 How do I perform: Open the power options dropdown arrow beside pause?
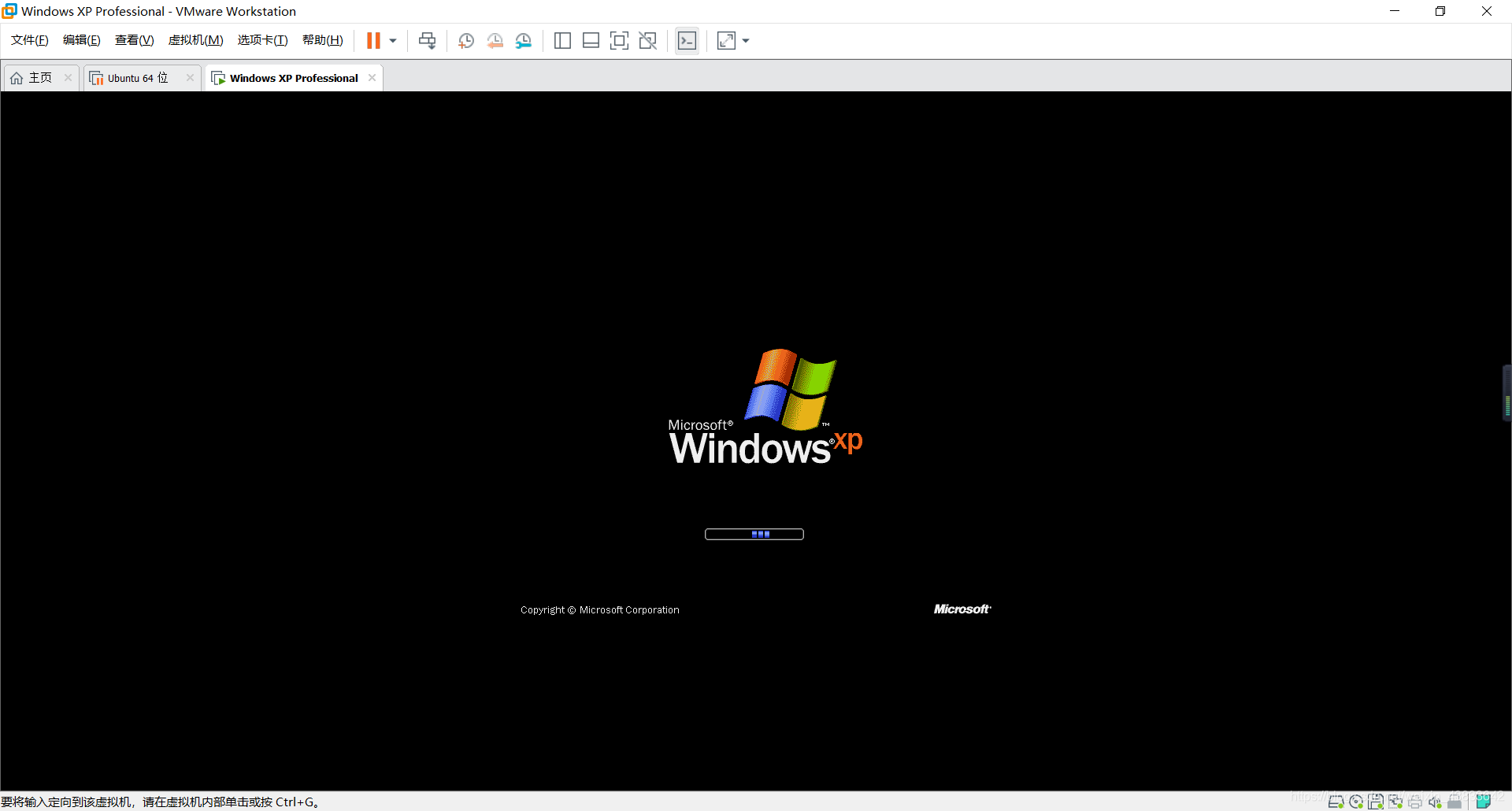[x=393, y=41]
